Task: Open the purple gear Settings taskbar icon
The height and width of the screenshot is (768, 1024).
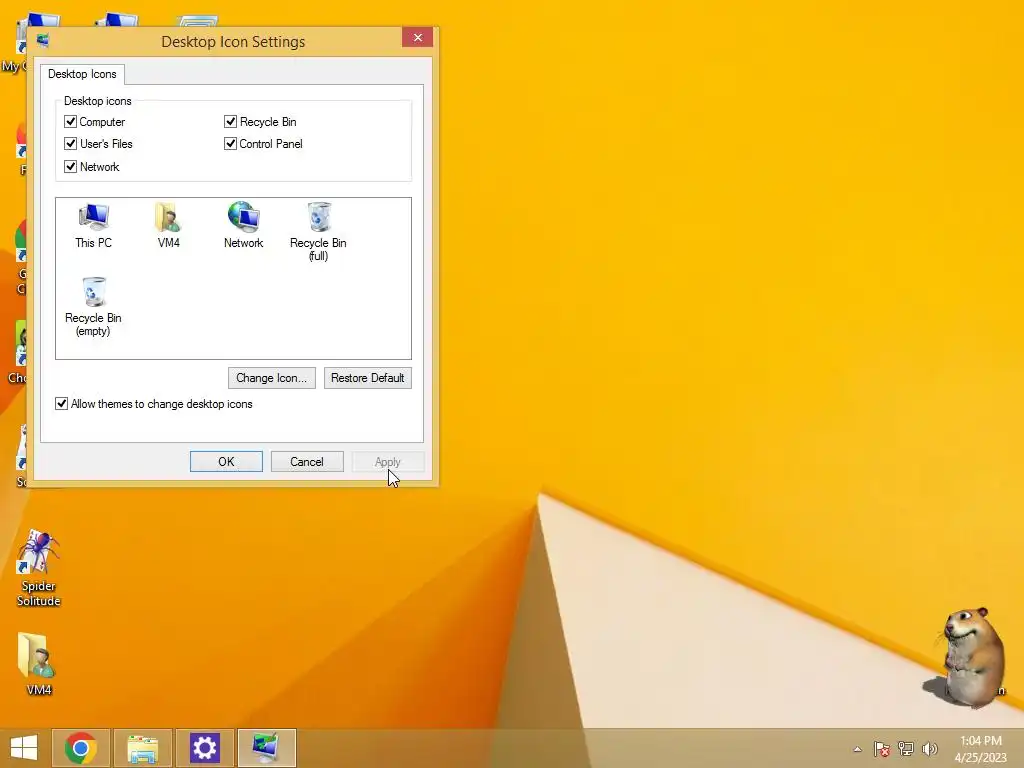Action: click(204, 748)
